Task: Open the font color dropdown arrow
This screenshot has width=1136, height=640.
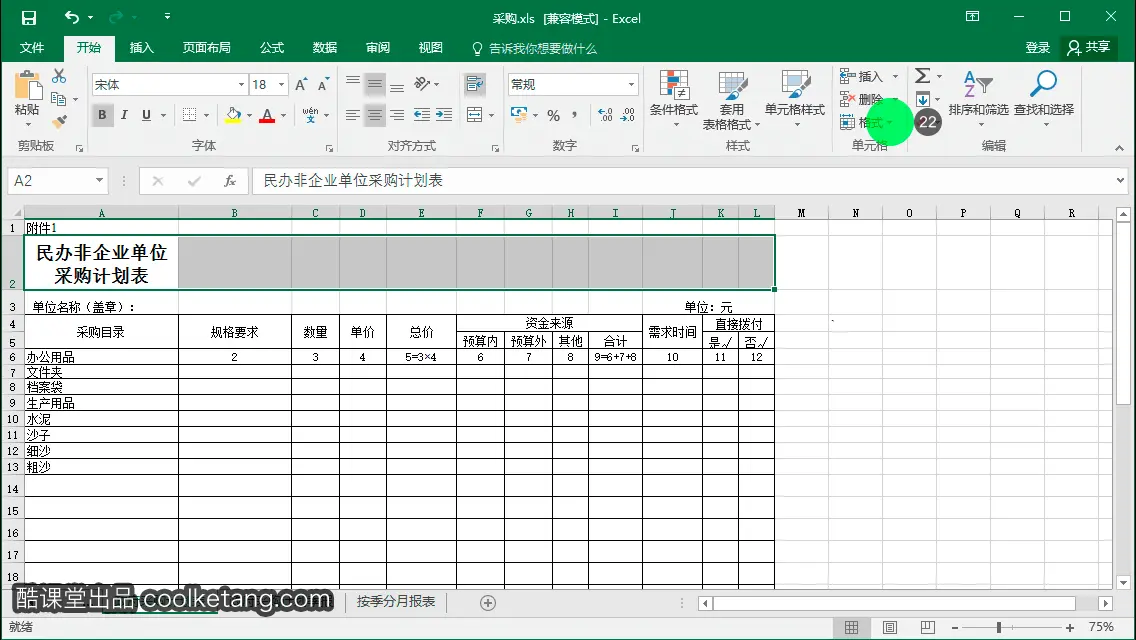Action: pyautogui.click(x=283, y=115)
